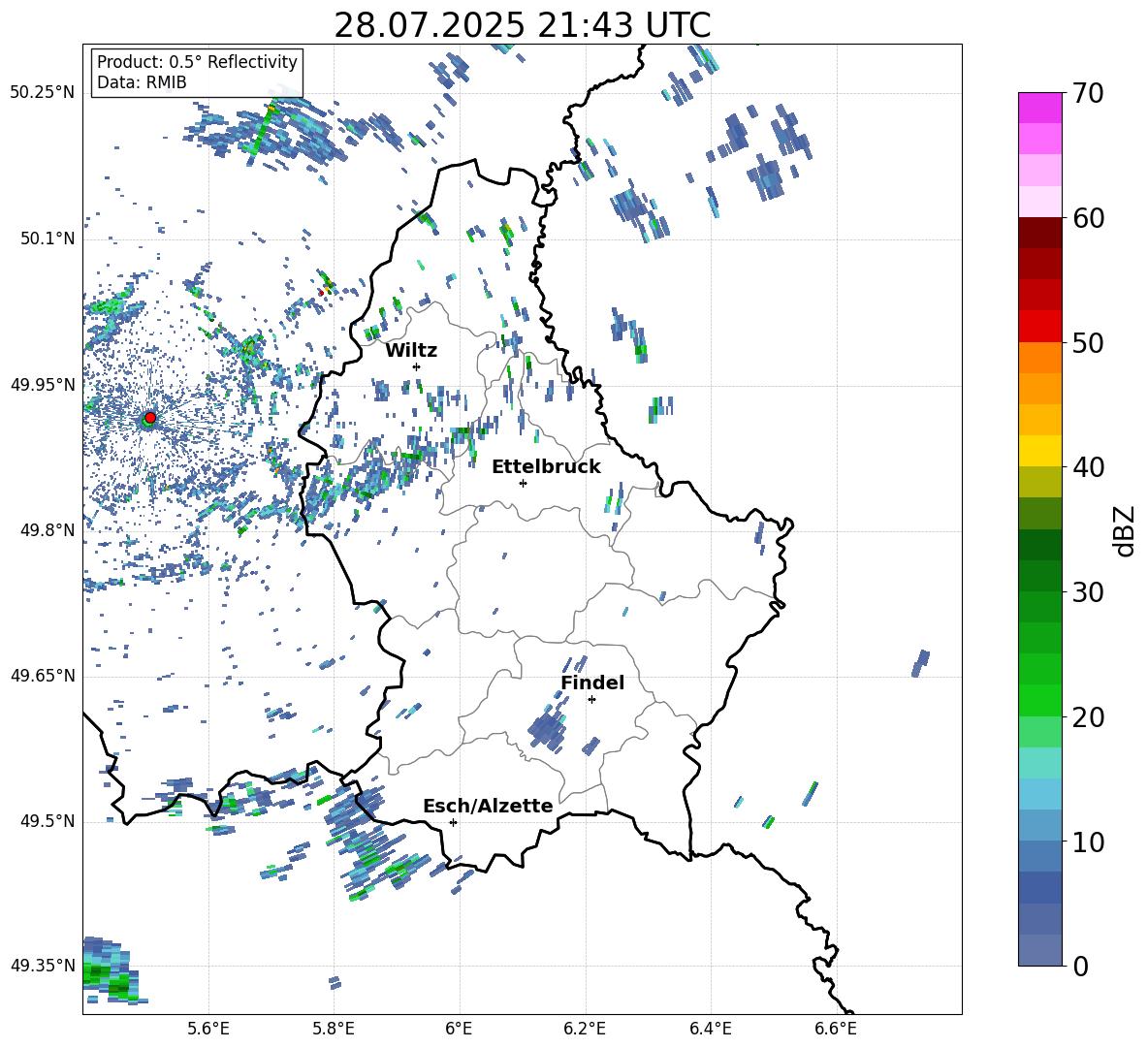Click the blue colorbar swatch just below 10
The height and width of the screenshot is (1048, 1148).
pyautogui.click(x=1039, y=856)
